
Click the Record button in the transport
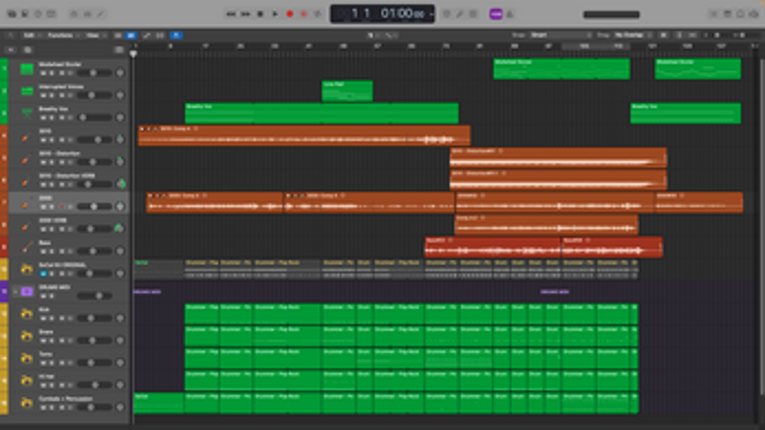tap(290, 14)
